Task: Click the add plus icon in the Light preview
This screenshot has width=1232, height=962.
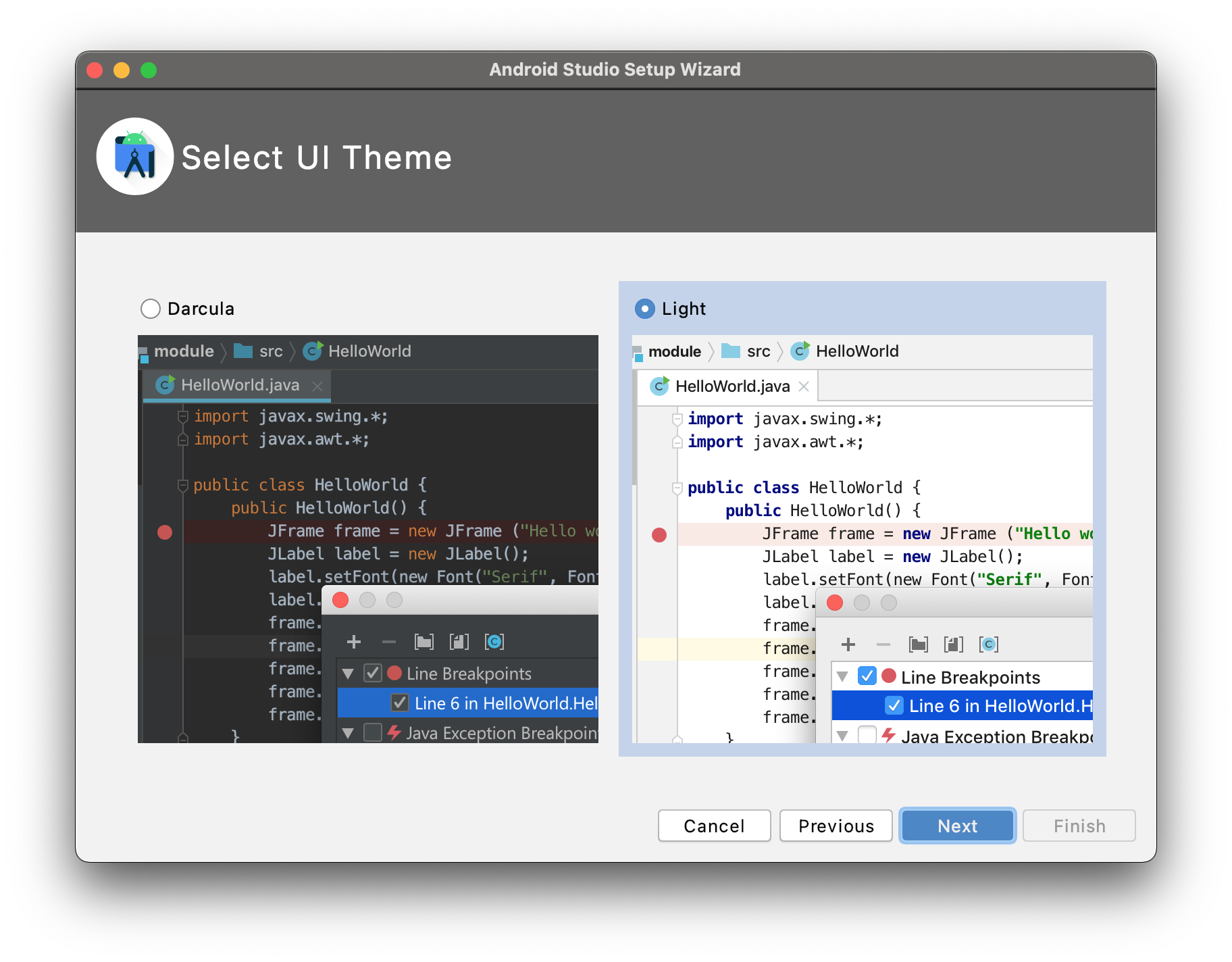Action: point(848,644)
